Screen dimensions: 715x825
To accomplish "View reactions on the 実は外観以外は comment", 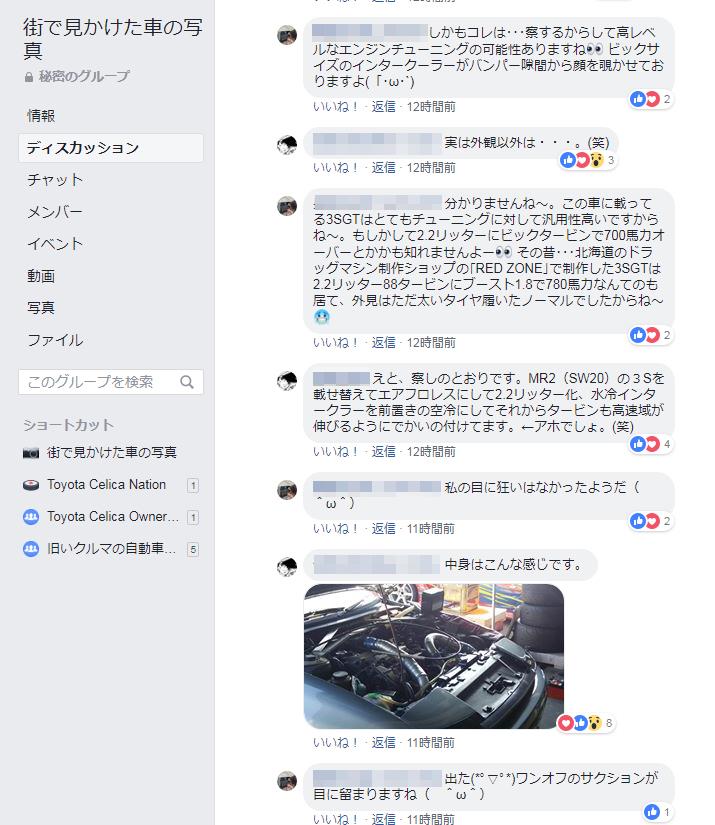I will coord(588,160).
